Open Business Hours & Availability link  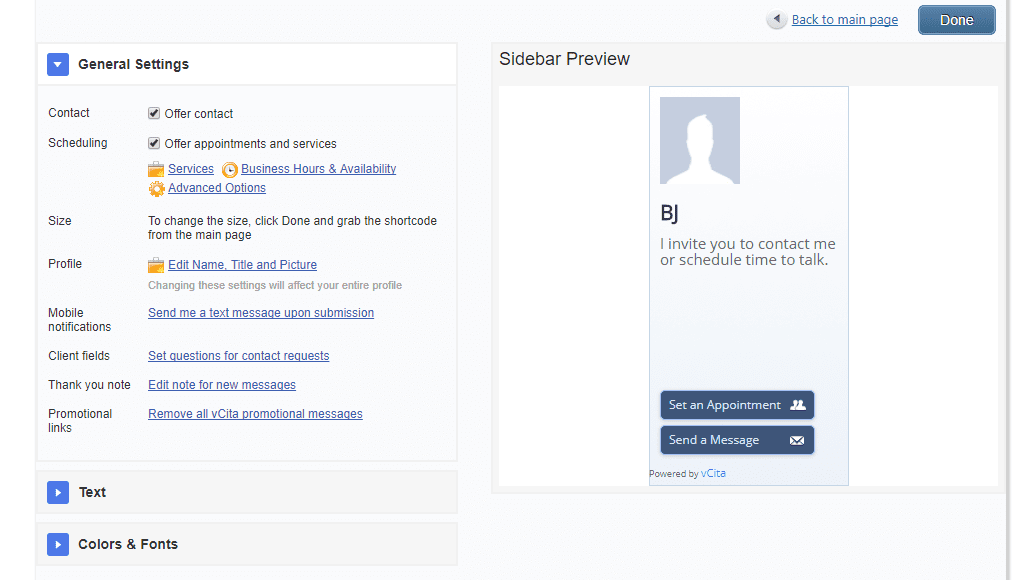318,169
